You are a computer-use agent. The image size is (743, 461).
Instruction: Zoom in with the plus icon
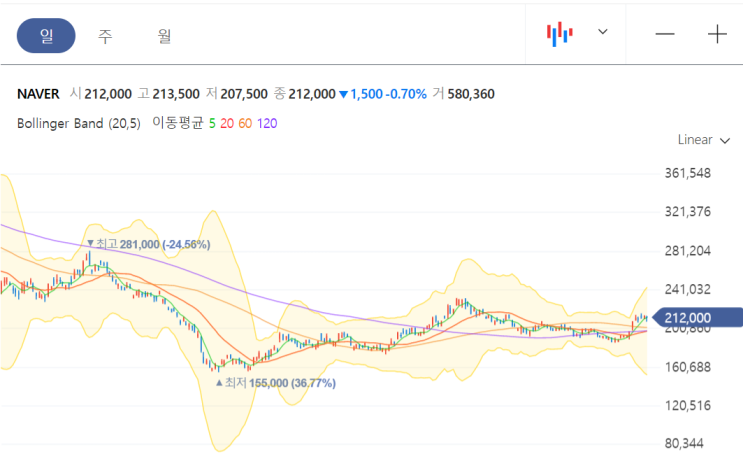pos(717,34)
